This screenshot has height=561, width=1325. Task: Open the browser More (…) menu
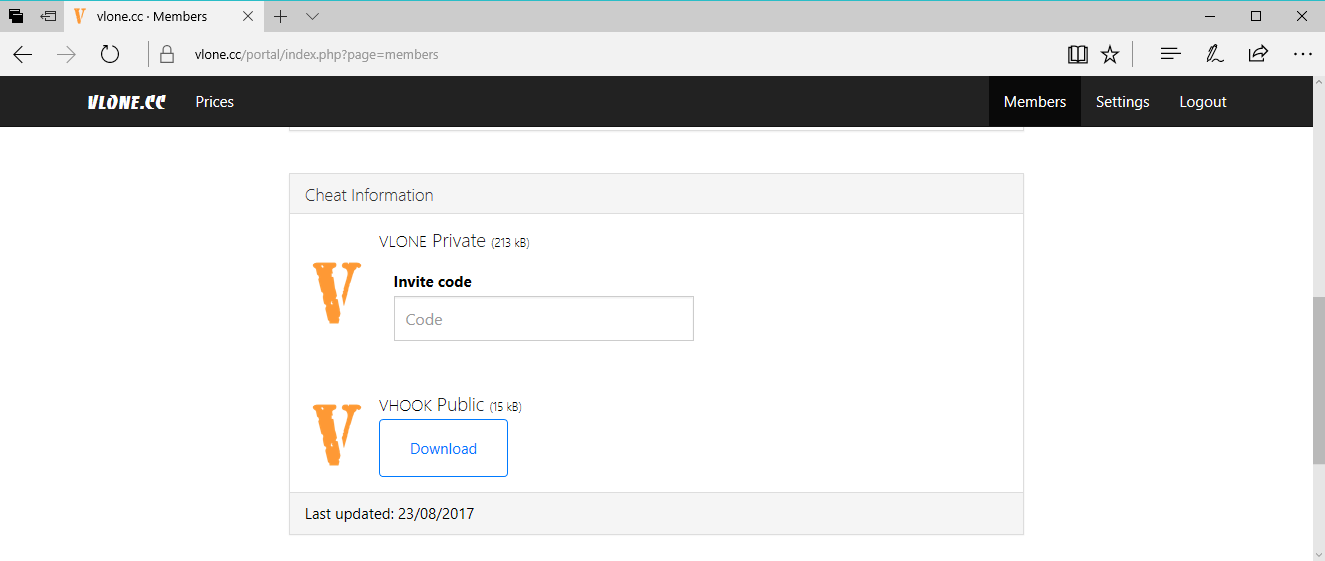[1302, 55]
